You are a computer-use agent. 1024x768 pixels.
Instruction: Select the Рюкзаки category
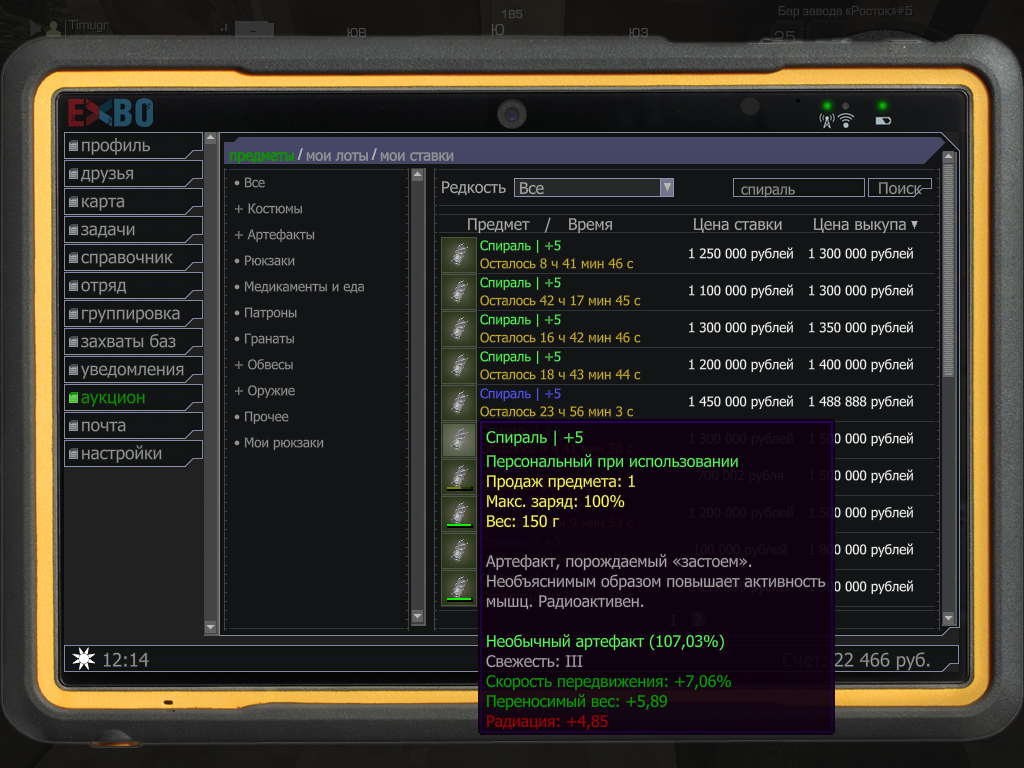[x=264, y=261]
